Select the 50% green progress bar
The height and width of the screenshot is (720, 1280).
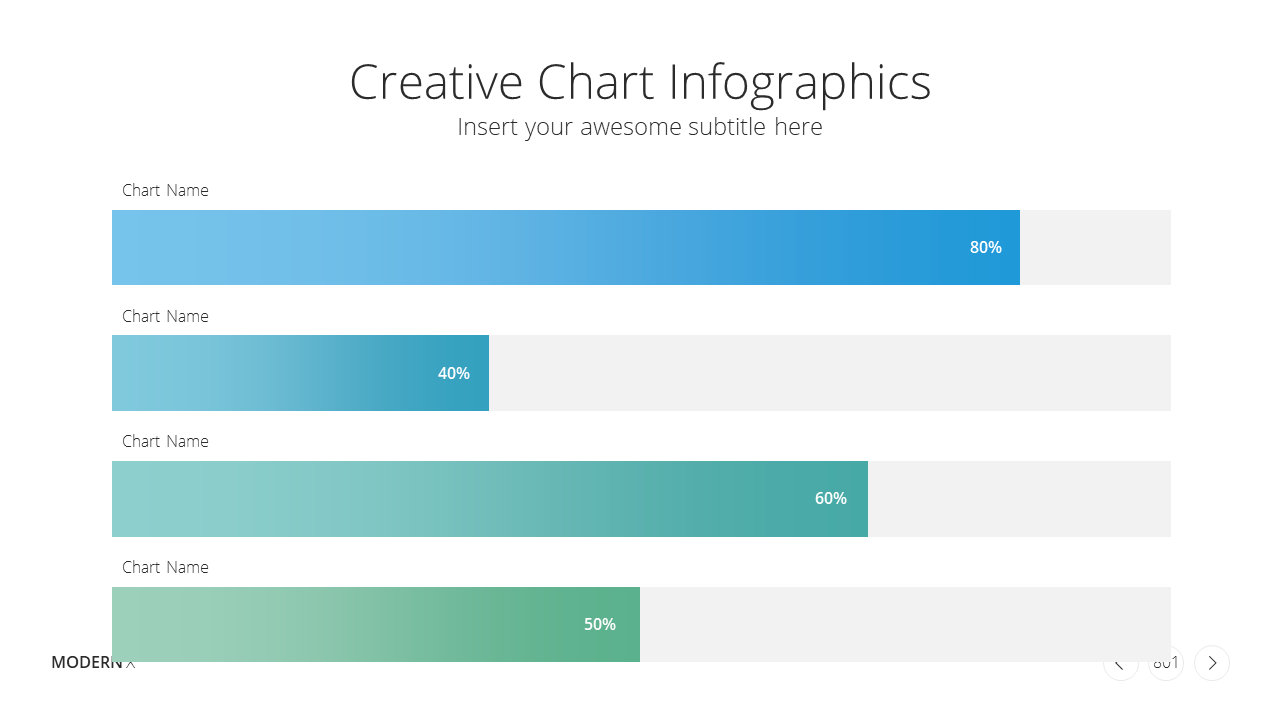[376, 624]
